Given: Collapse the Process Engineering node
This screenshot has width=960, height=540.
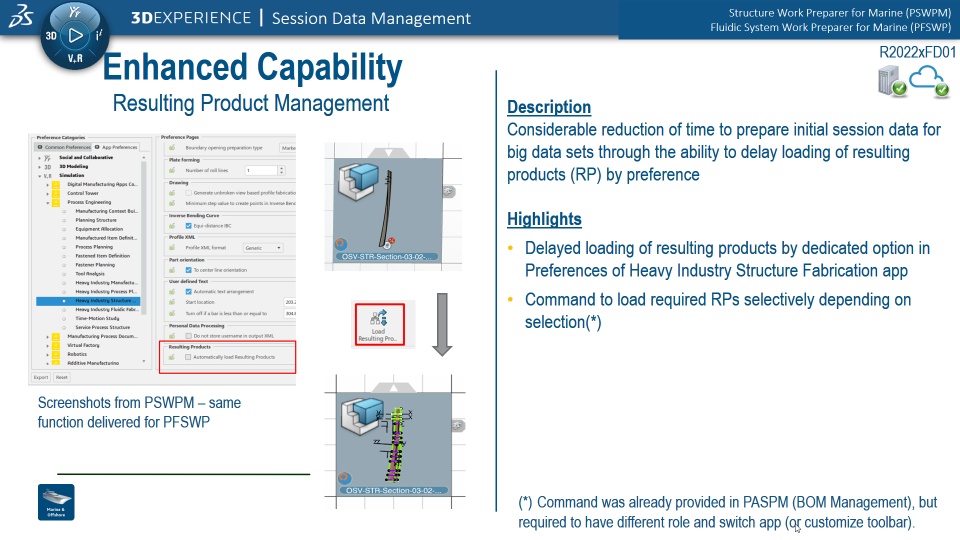Looking at the screenshot, I should click(48, 202).
